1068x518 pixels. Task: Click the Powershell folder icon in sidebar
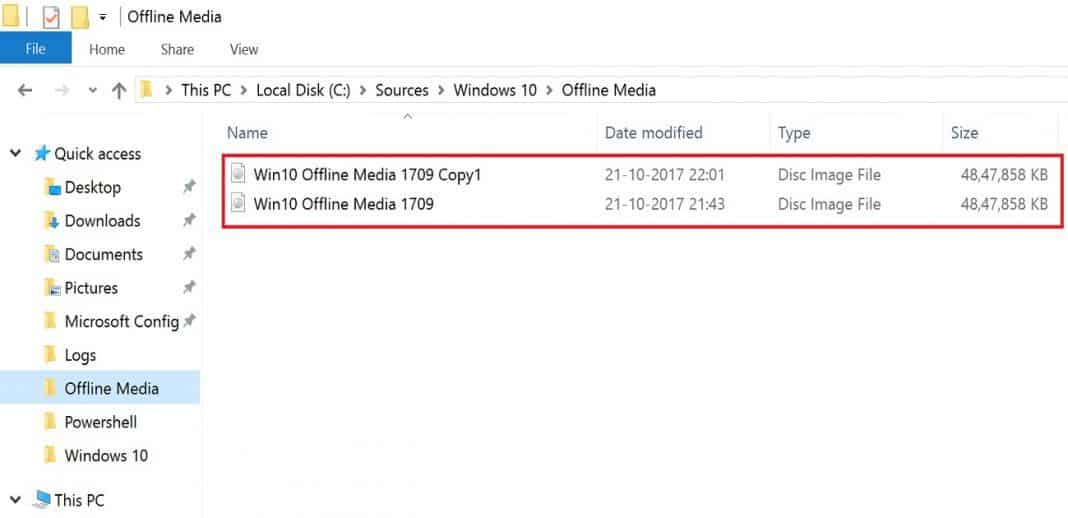coord(50,421)
